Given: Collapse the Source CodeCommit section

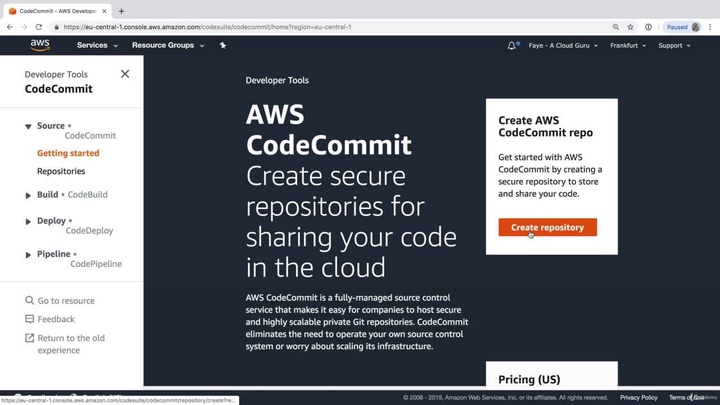Looking at the screenshot, I should (x=28, y=127).
